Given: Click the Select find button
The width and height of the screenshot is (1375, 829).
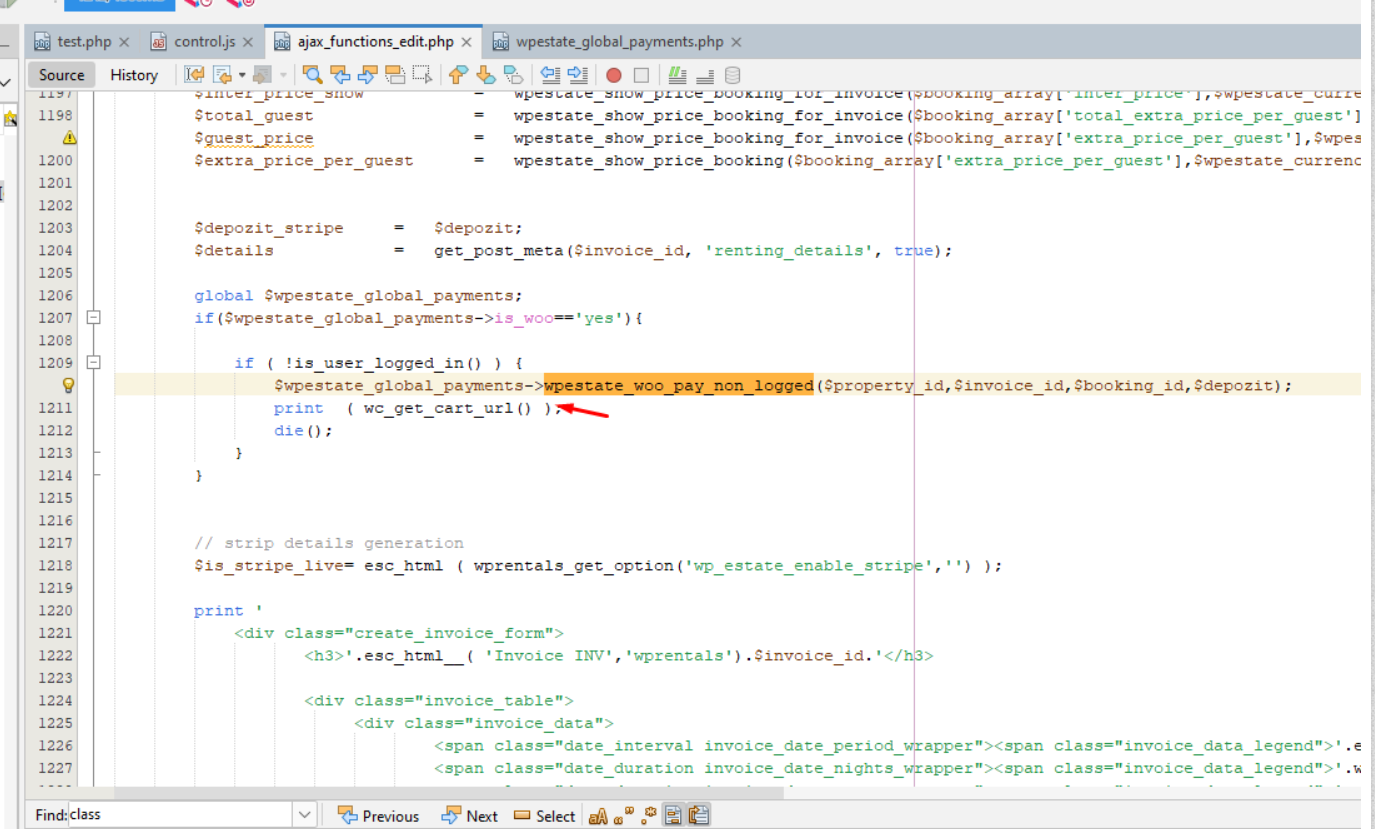Looking at the screenshot, I should [x=544, y=816].
